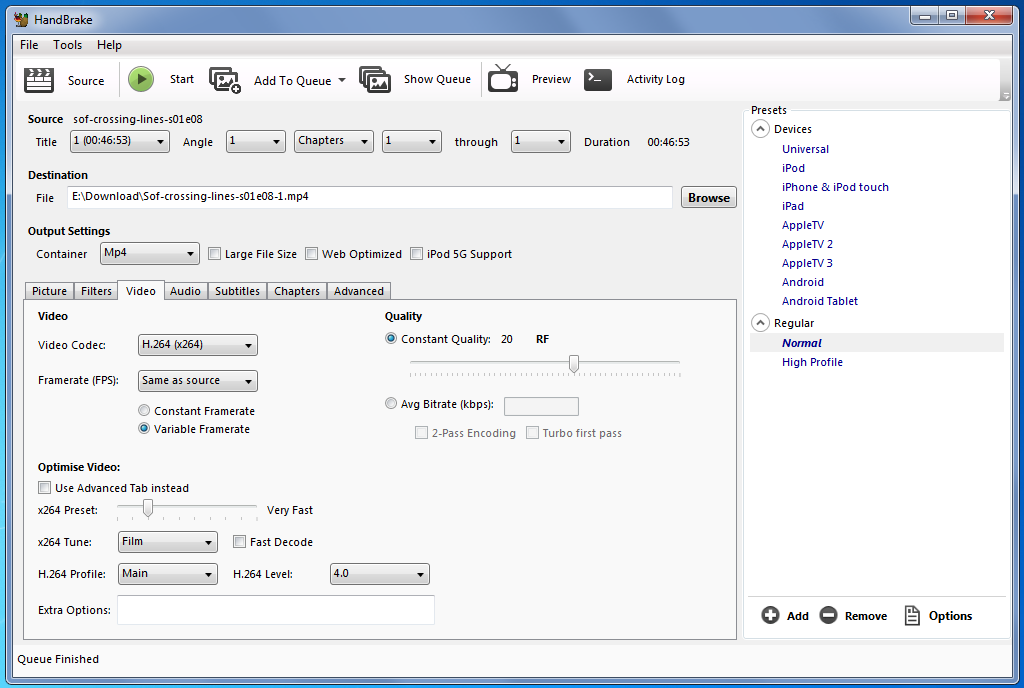Open the Title dropdown
The height and width of the screenshot is (688, 1024).
coord(120,141)
